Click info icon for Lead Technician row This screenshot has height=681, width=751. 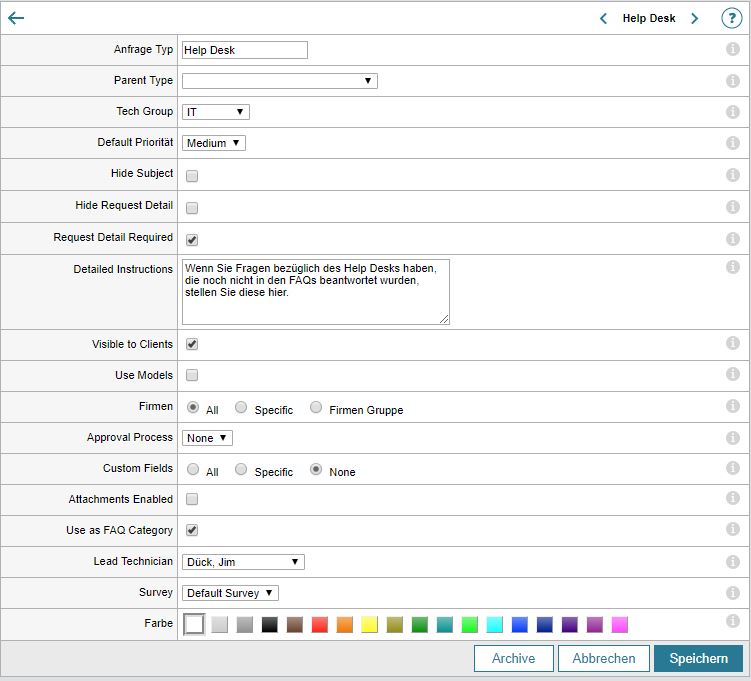733,562
